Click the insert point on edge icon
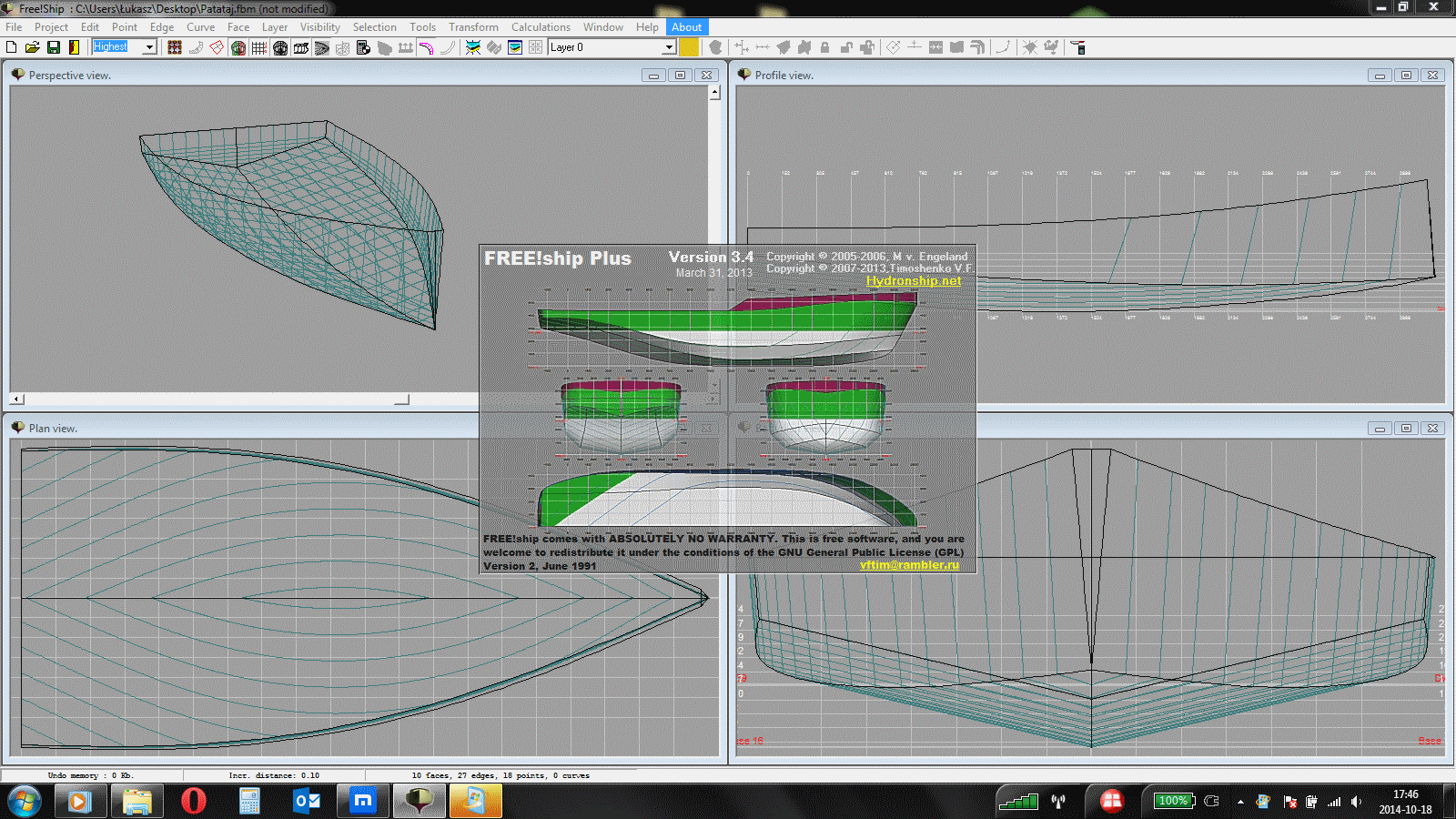 click(x=915, y=47)
